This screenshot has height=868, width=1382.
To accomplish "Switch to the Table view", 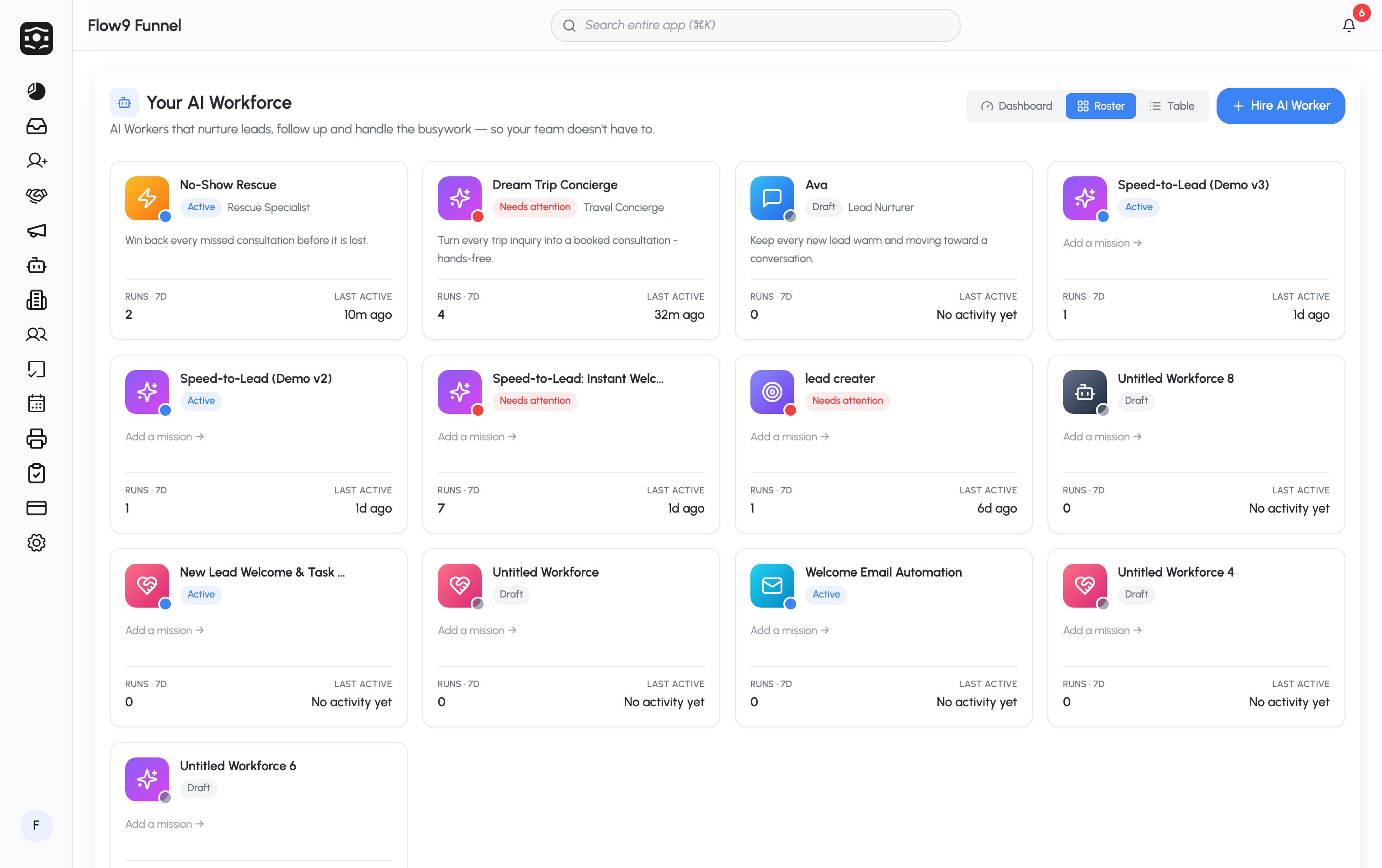I will 1172,106.
